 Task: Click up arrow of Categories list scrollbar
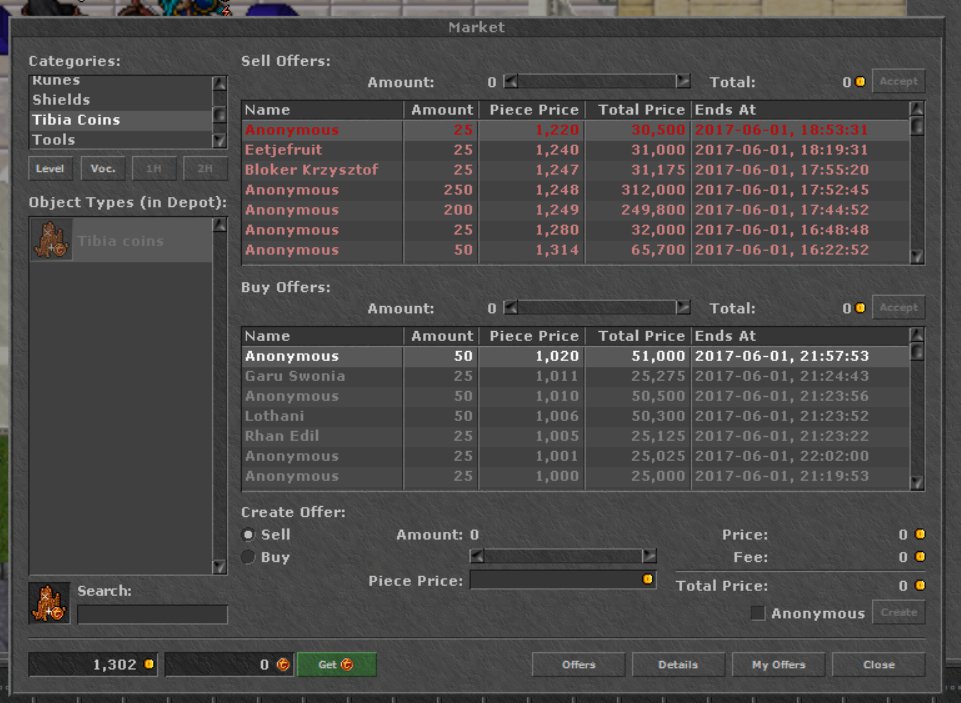point(219,83)
